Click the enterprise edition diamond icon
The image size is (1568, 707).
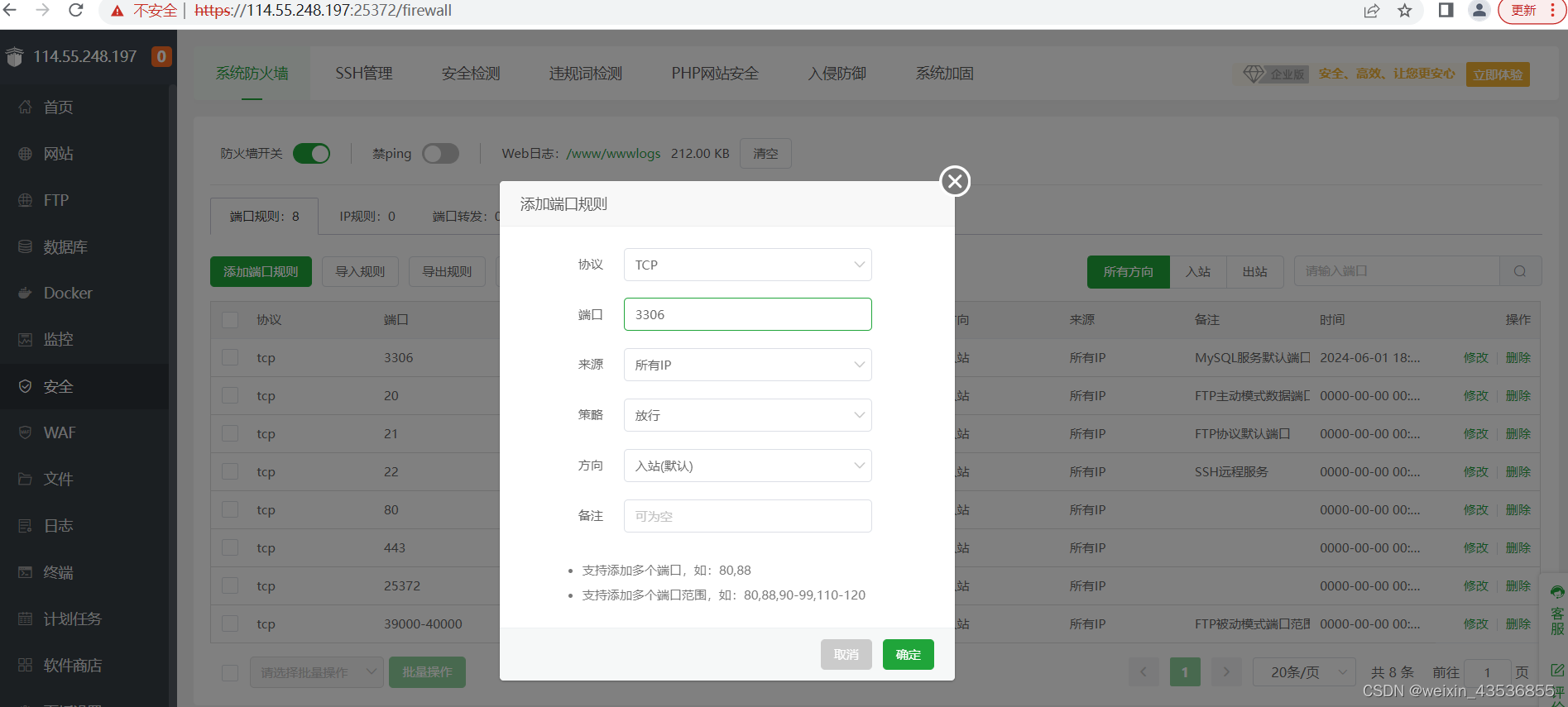pos(1254,74)
